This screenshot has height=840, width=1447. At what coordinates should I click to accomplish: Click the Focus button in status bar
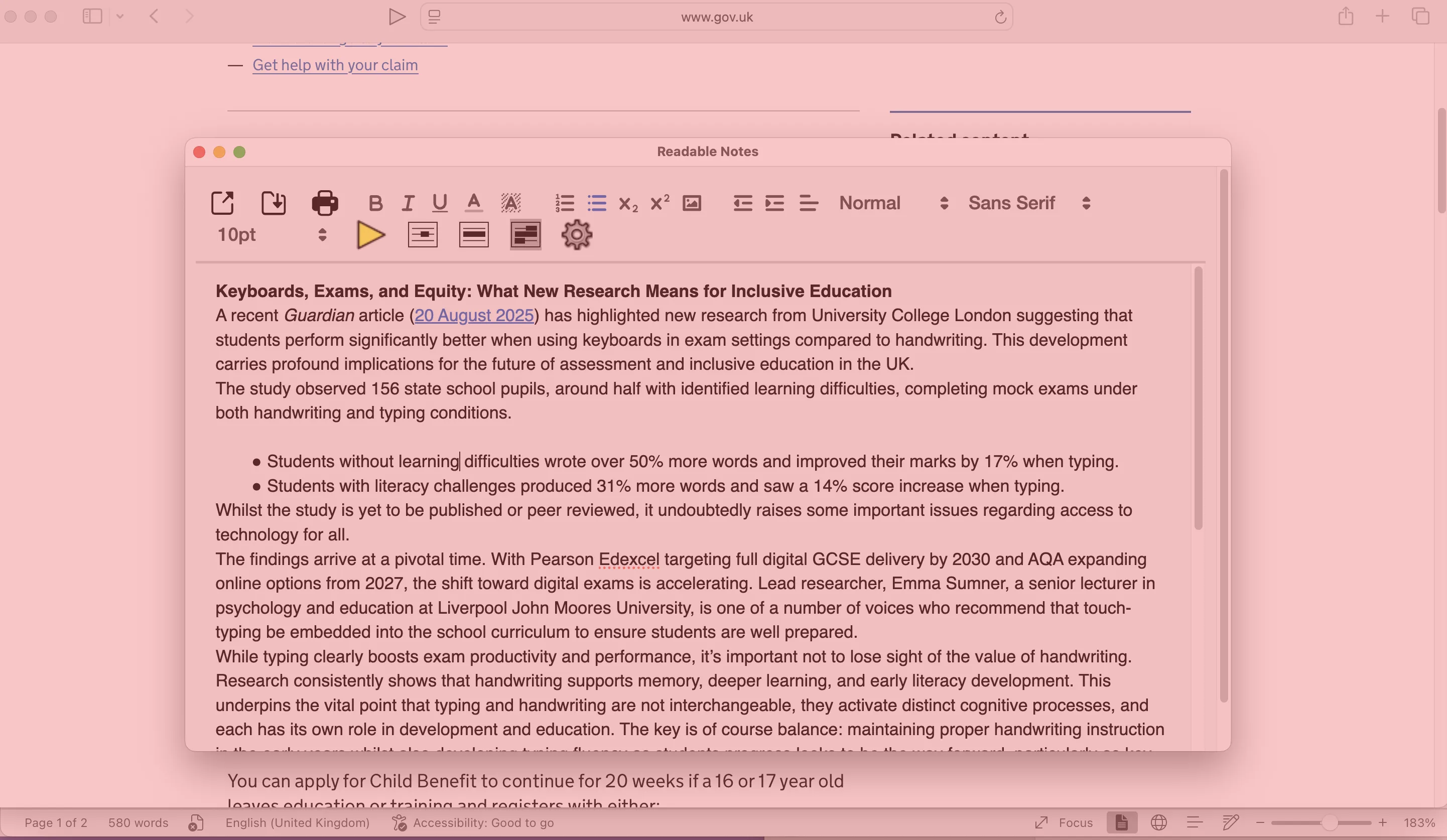[x=1064, y=822]
